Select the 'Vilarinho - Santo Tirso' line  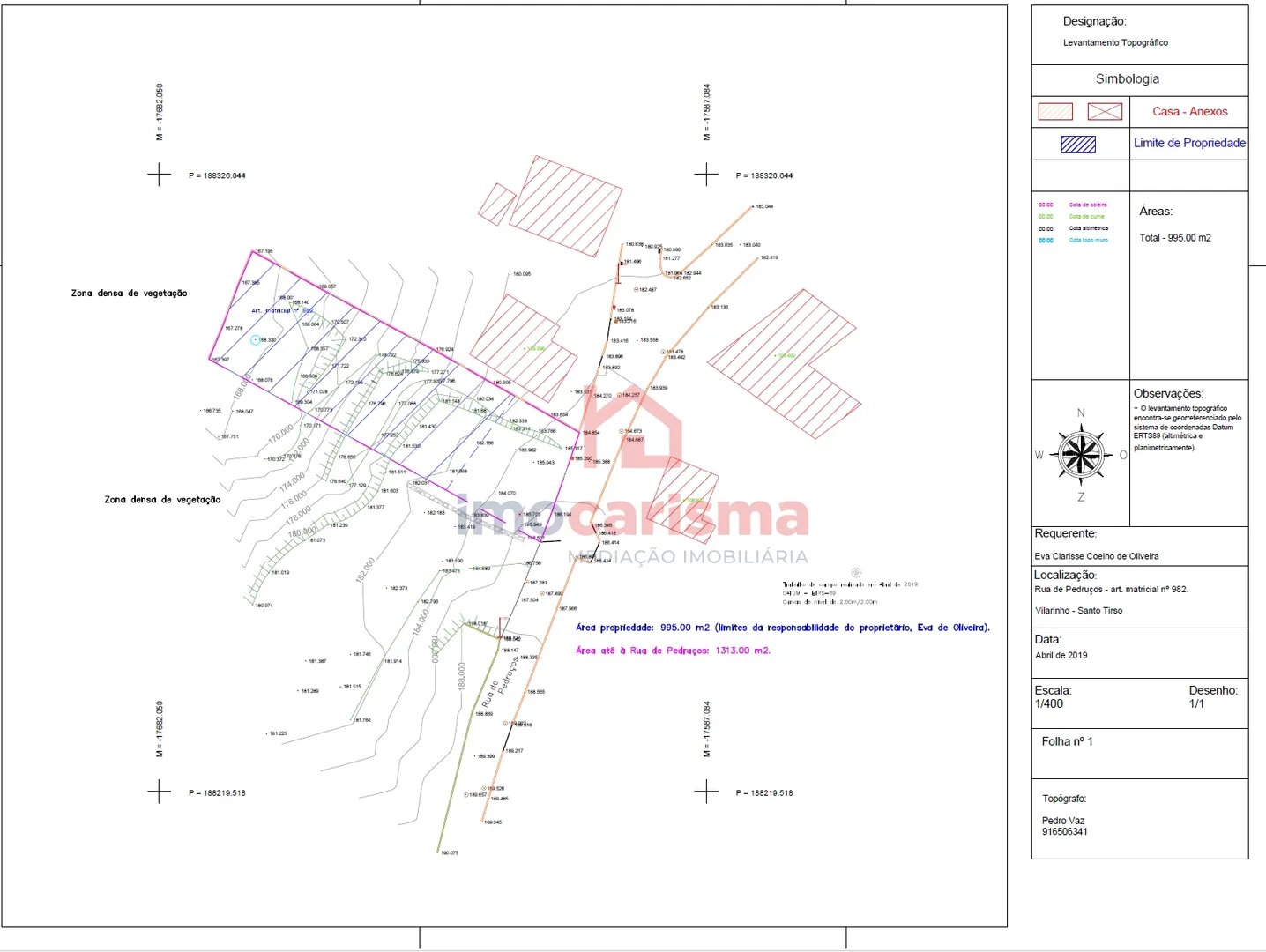coord(1079,610)
